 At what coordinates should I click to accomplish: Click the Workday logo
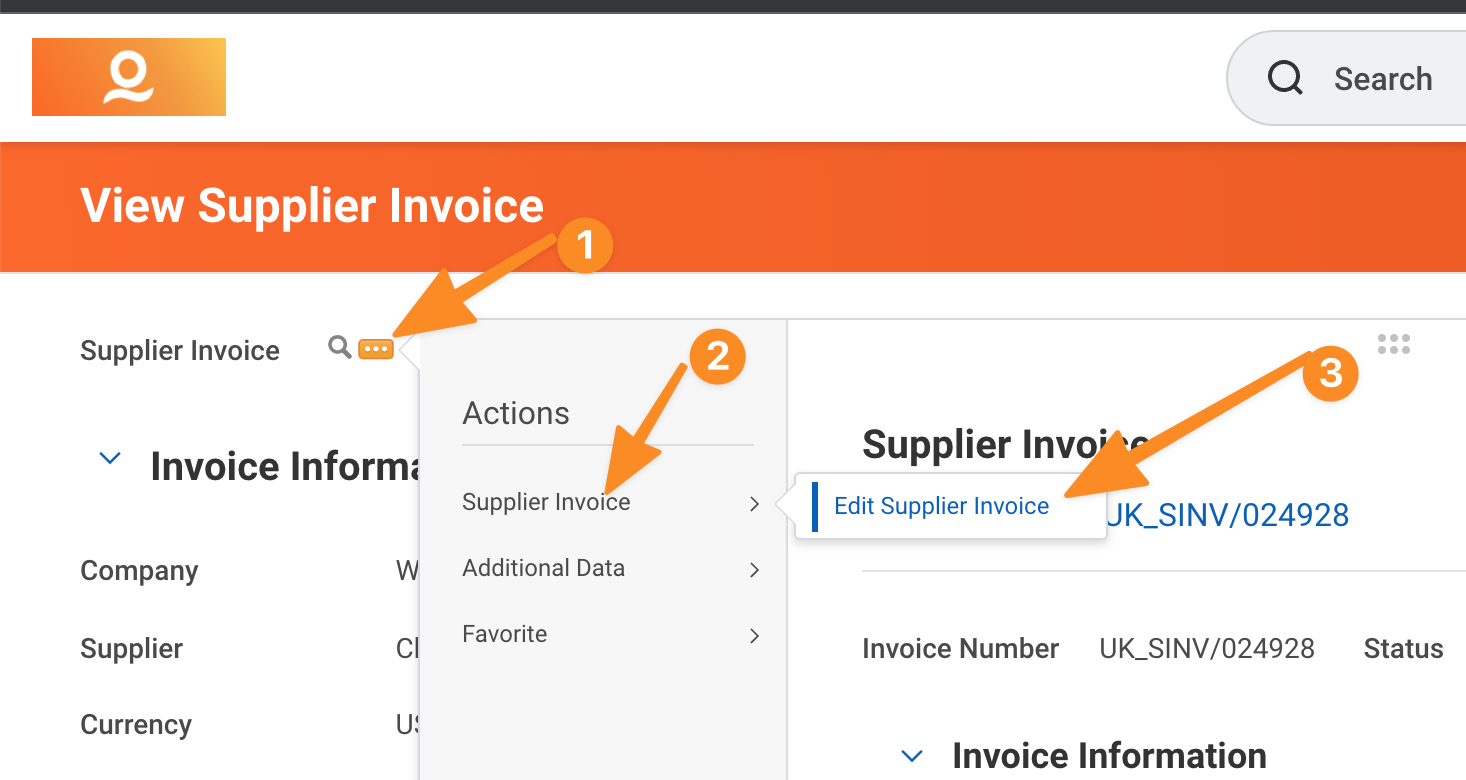(129, 77)
